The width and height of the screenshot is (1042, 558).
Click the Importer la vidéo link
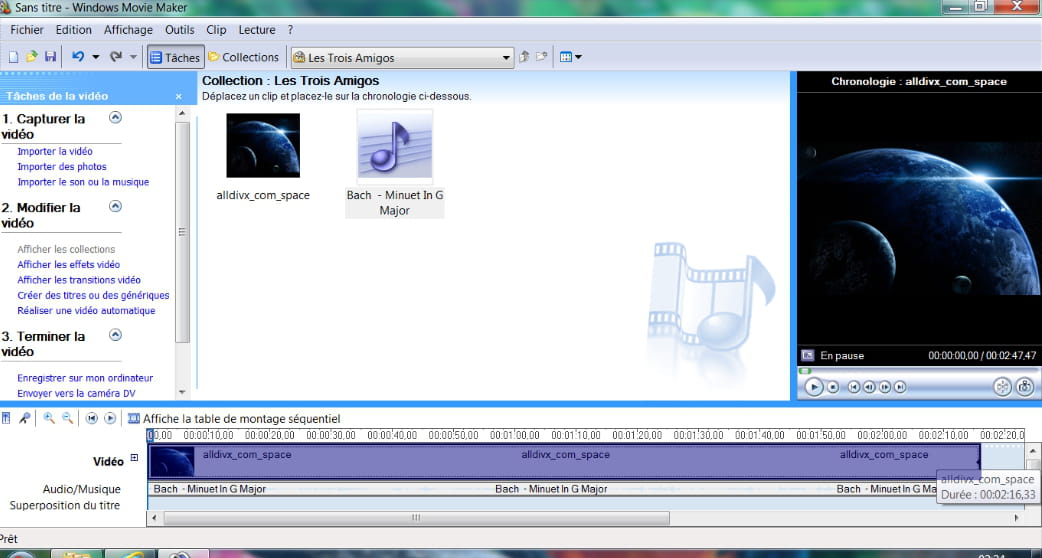pos(55,151)
